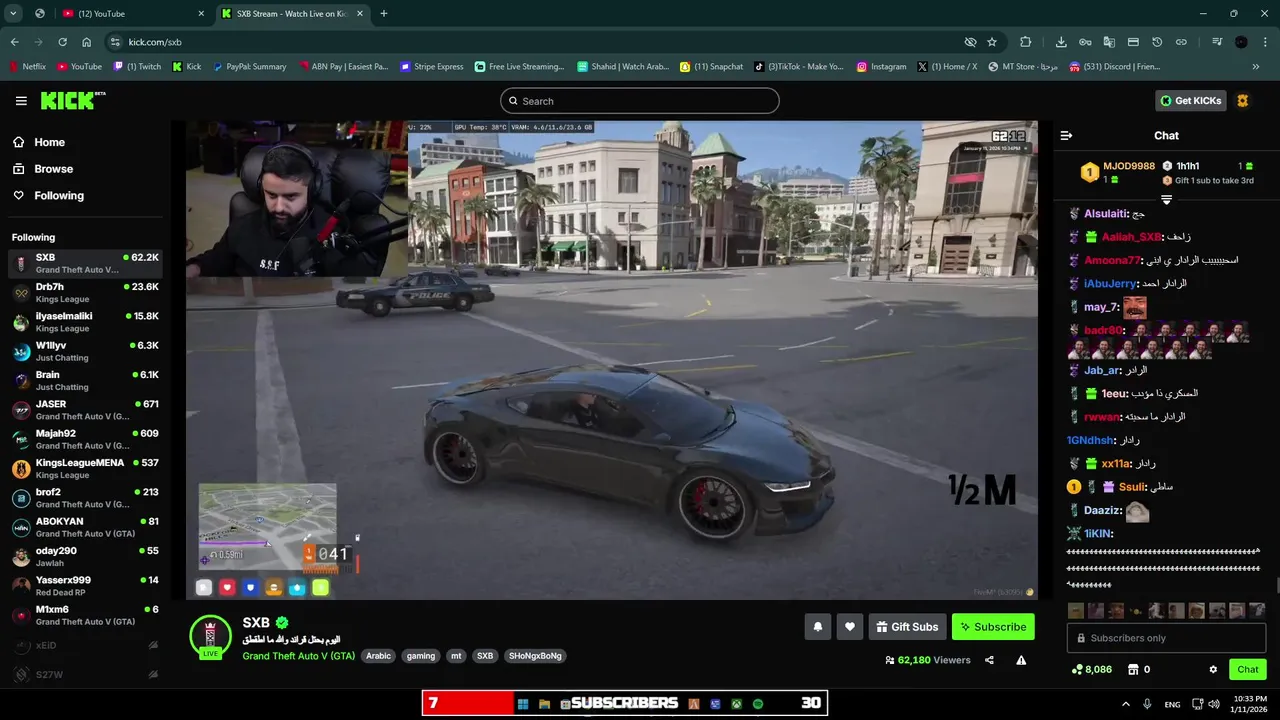Open Drb7h channel in Following list
The width and height of the screenshot is (1280, 720).
85,293
